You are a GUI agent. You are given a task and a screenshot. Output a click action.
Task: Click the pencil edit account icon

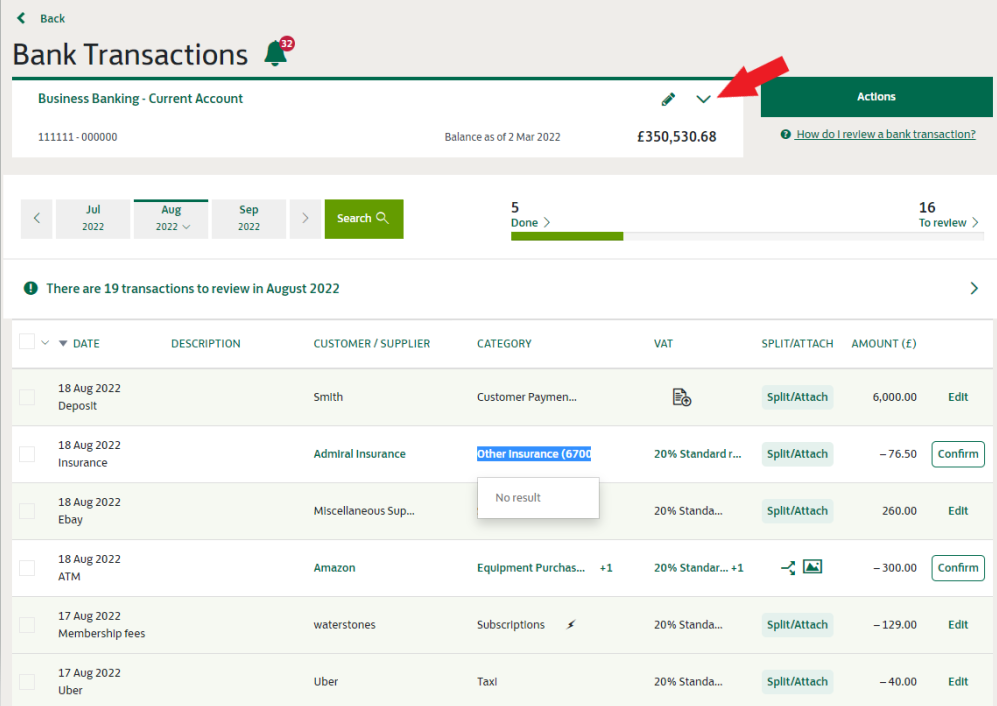668,99
